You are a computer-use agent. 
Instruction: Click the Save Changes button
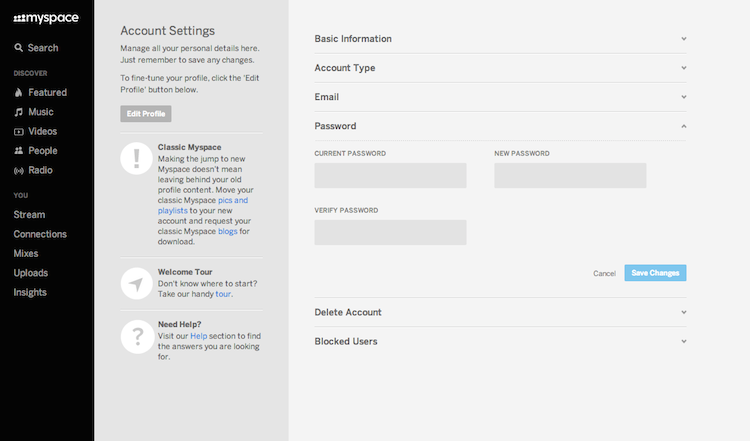pyautogui.click(x=655, y=273)
